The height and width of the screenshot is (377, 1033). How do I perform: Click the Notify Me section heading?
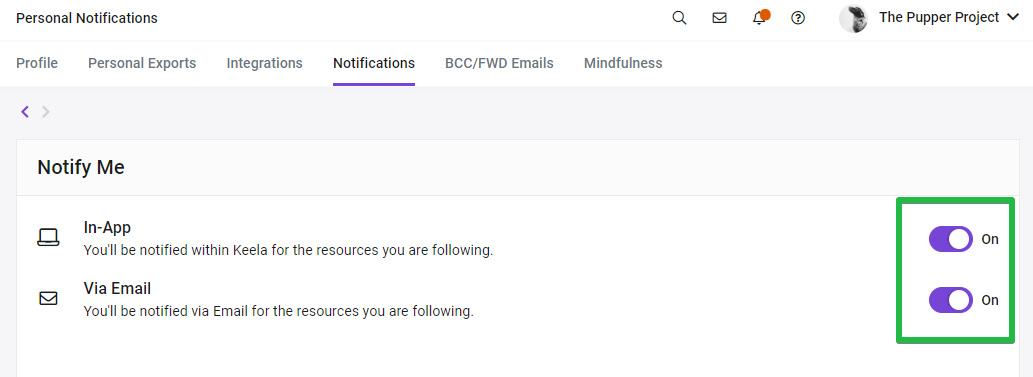[x=81, y=167]
